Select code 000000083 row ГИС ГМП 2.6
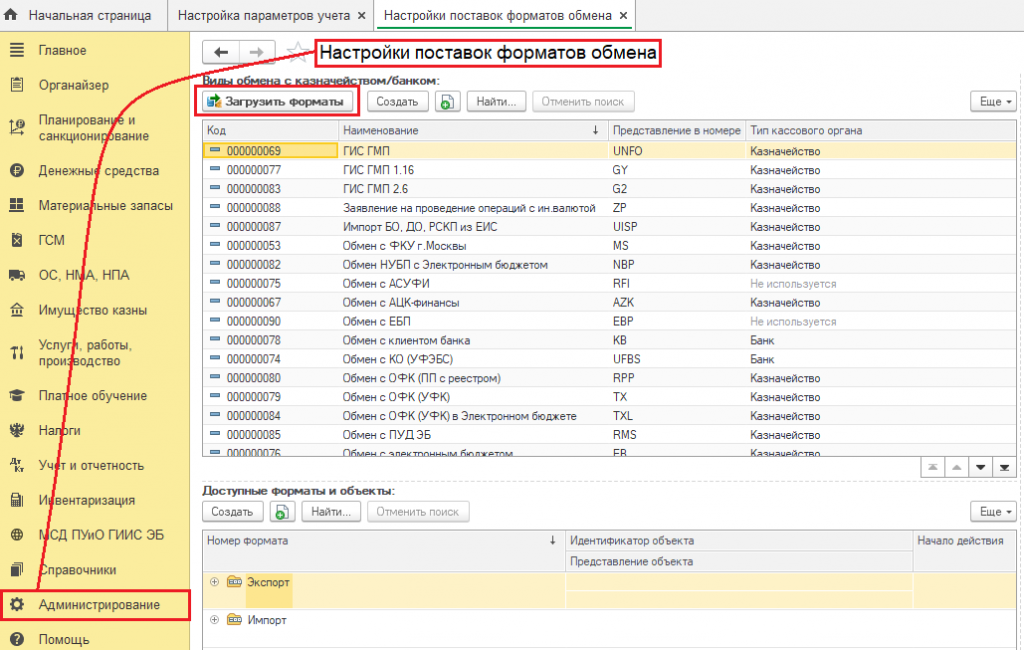This screenshot has height=650, width=1024. point(609,189)
